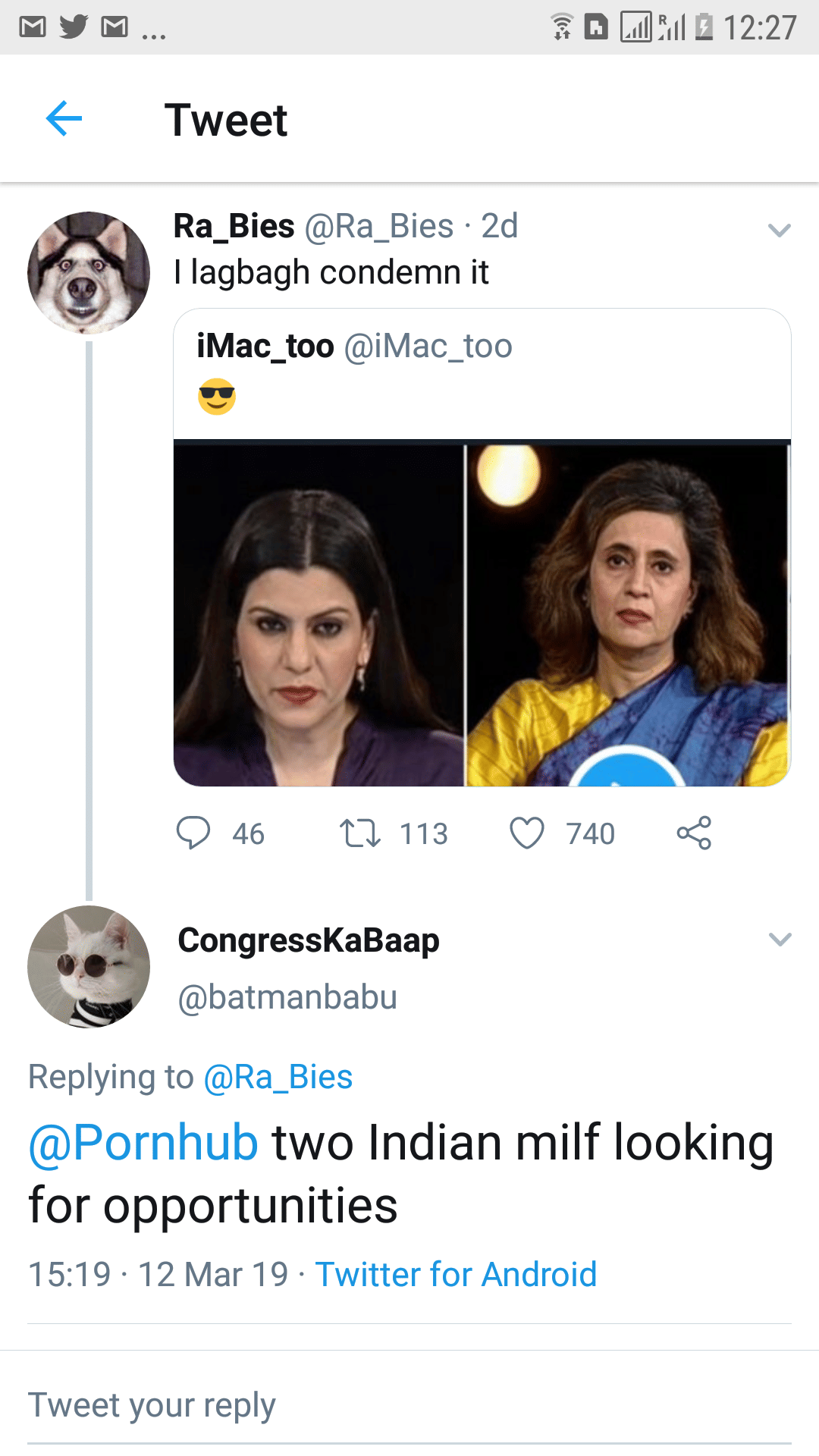
Task: Open the Twitter for Android link
Action: pyautogui.click(x=456, y=1274)
